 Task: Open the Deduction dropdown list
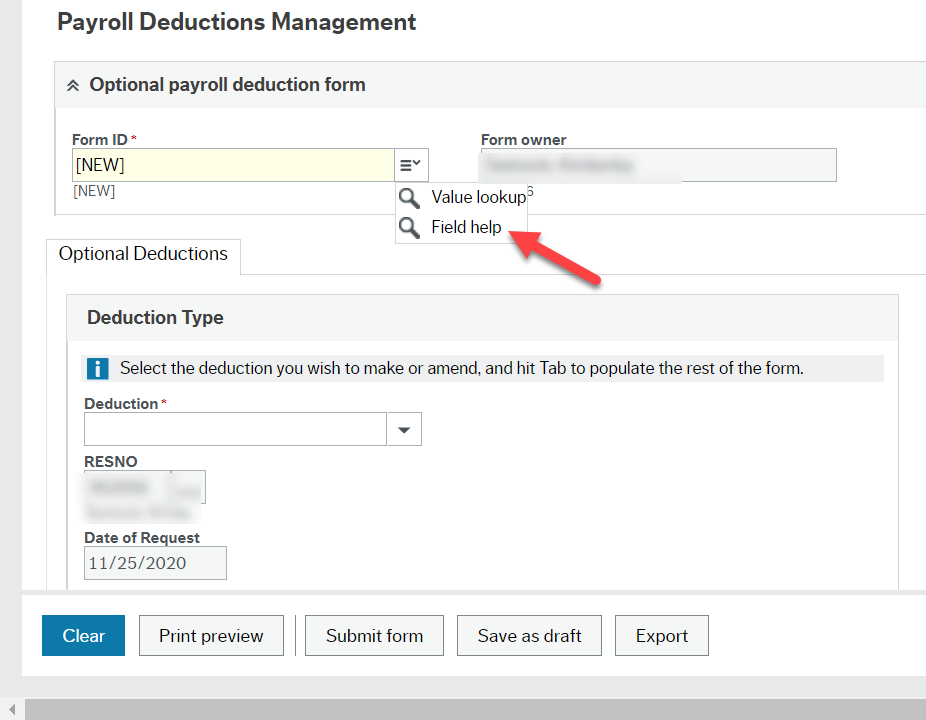click(404, 428)
